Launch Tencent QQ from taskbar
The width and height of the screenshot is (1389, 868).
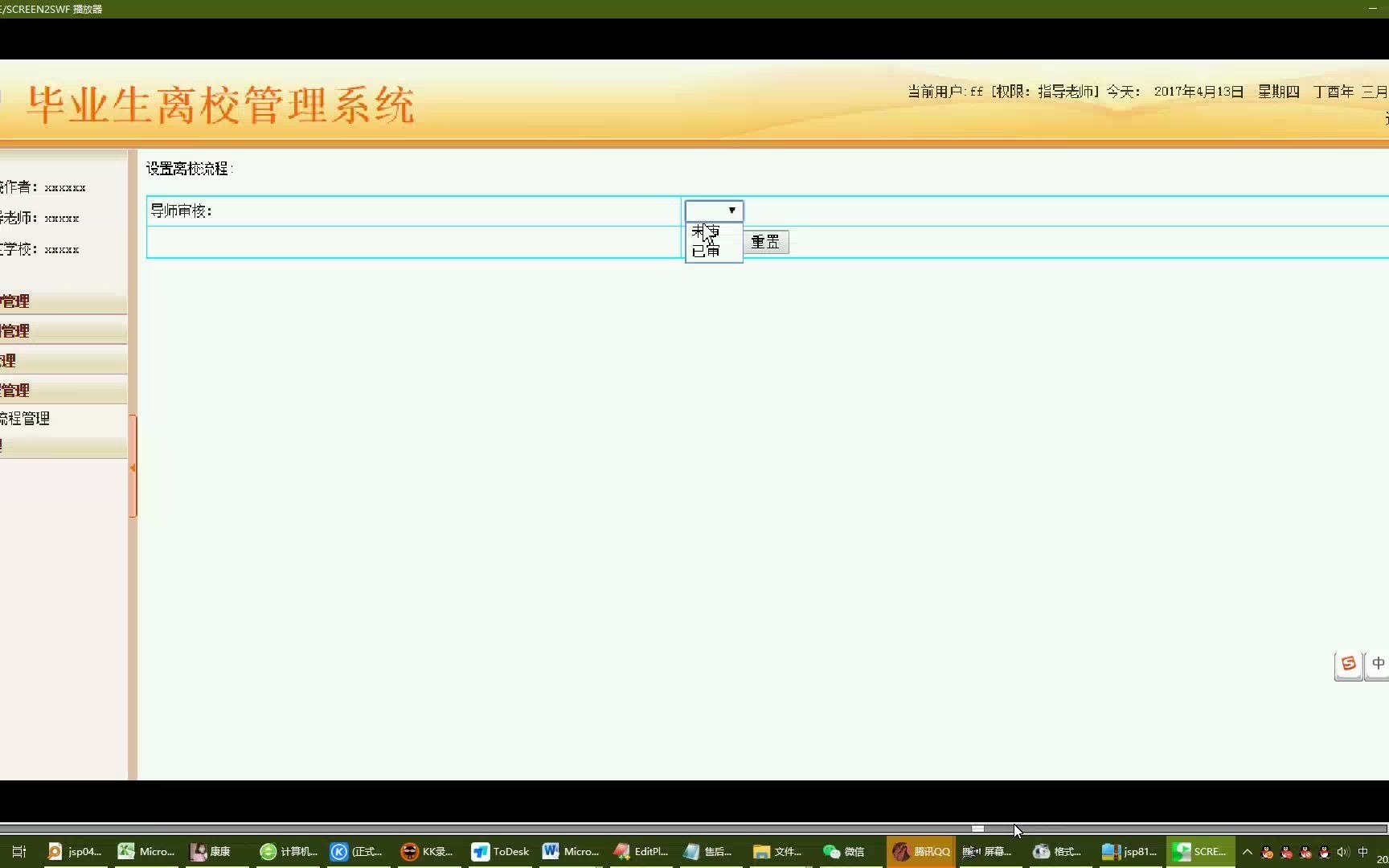[919, 851]
